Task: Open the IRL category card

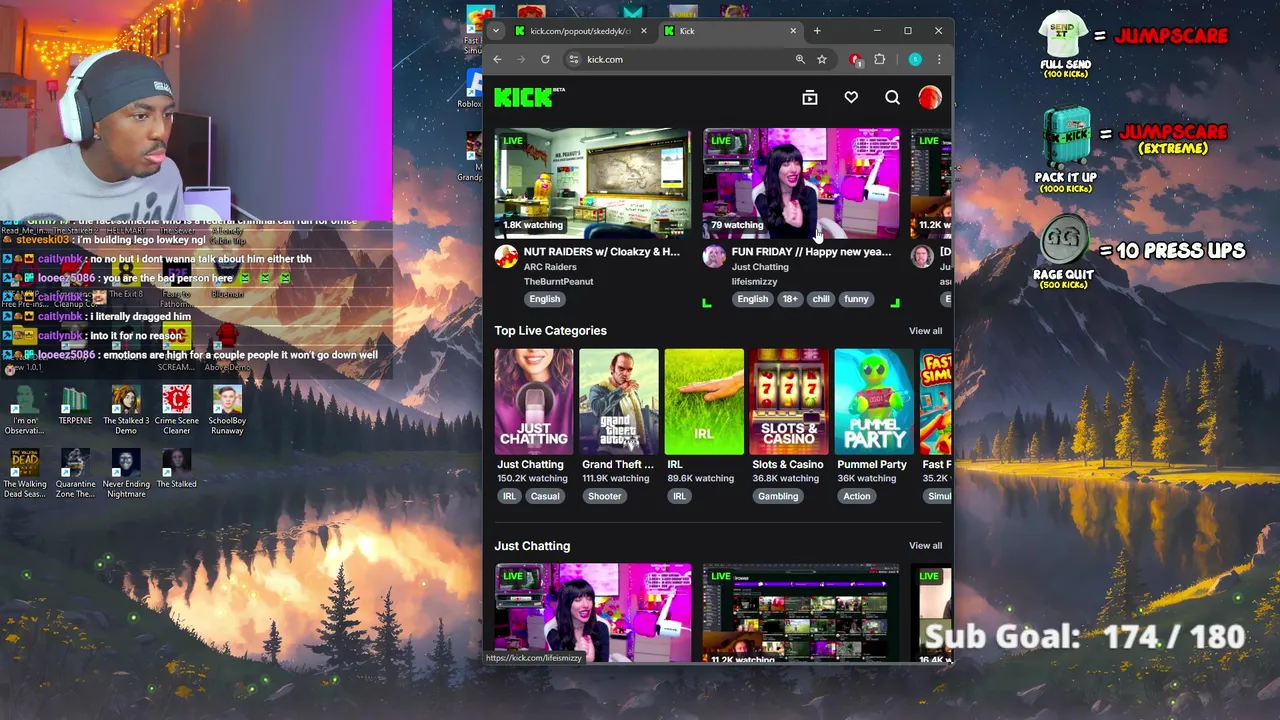Action: coord(704,402)
